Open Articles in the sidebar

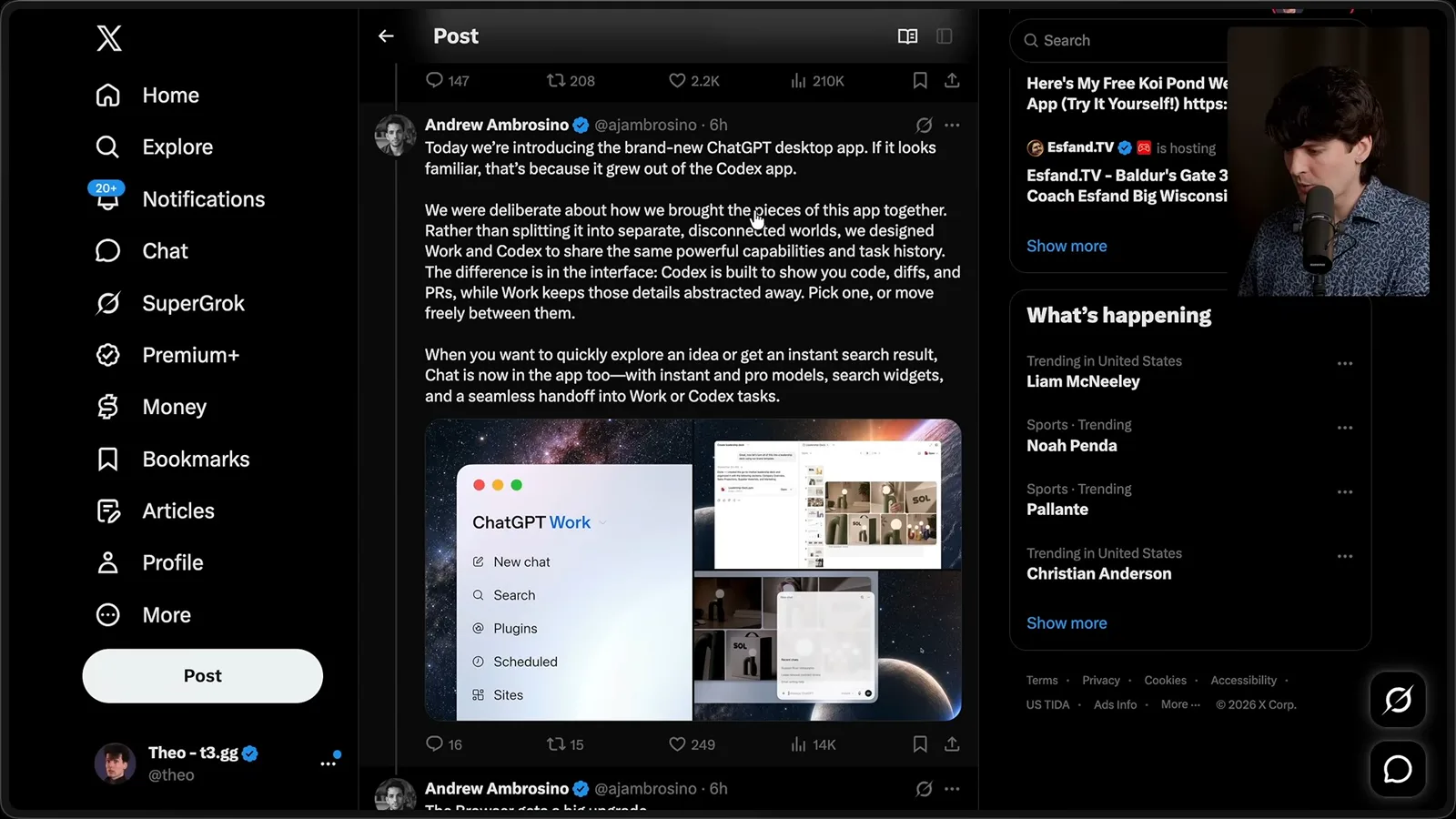tap(156, 511)
